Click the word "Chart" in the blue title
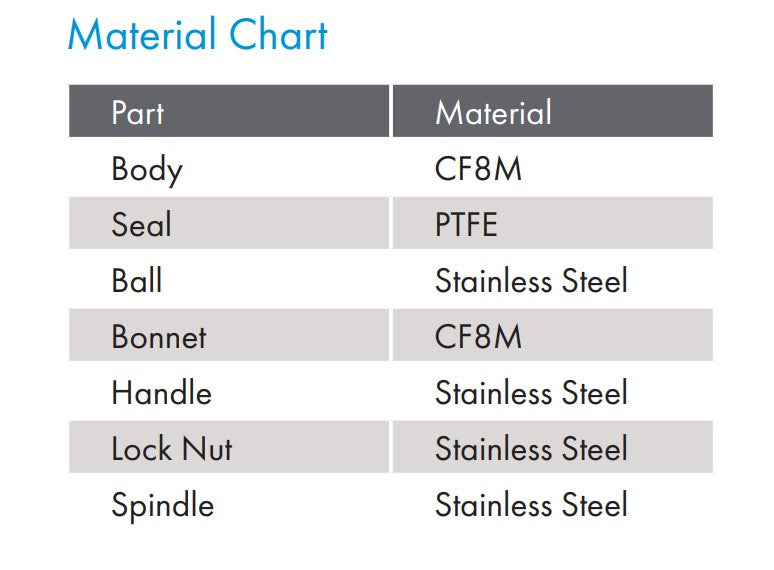774x570 pixels. pos(277,36)
